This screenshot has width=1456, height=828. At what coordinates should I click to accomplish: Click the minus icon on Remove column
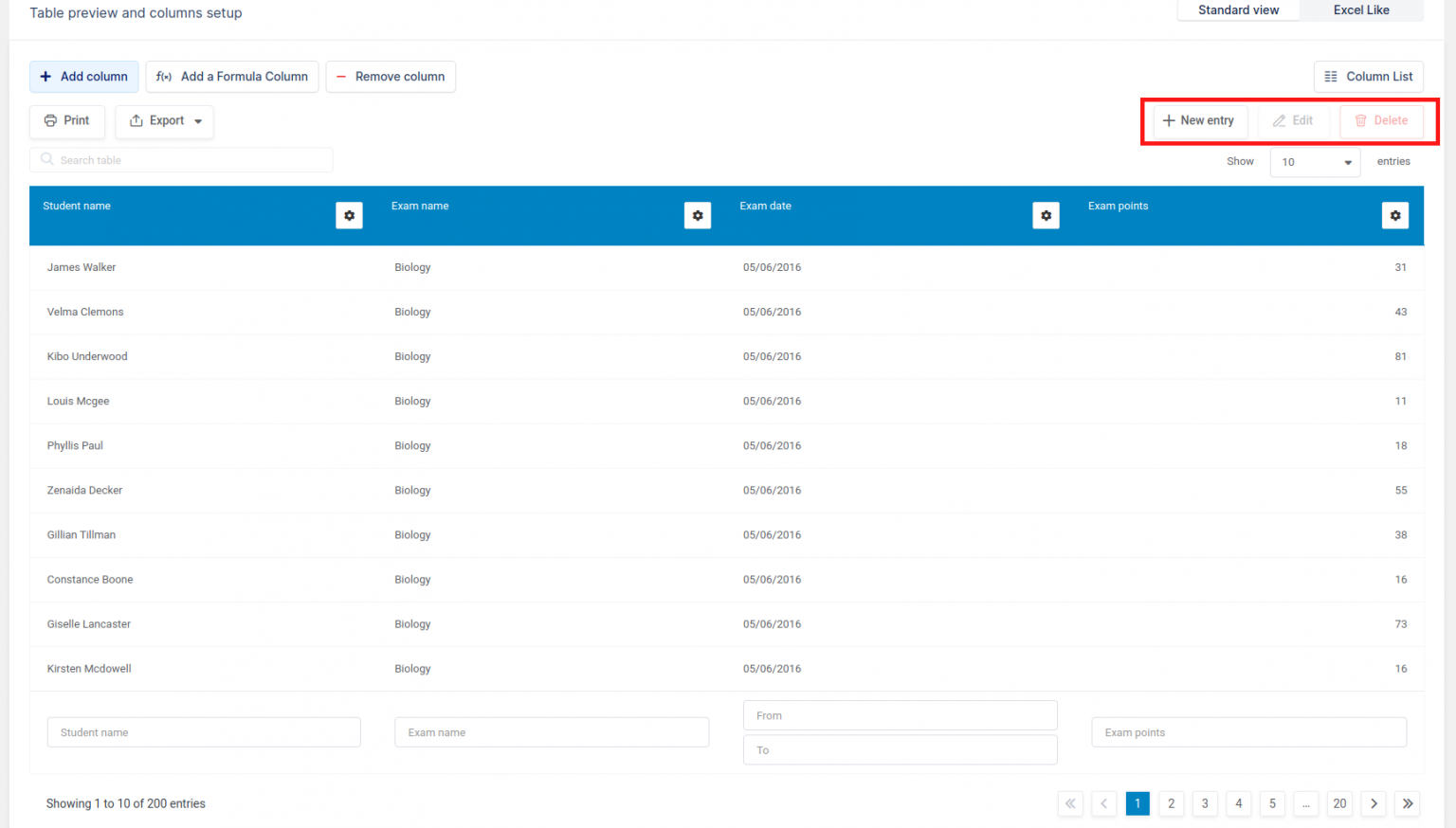tap(341, 77)
